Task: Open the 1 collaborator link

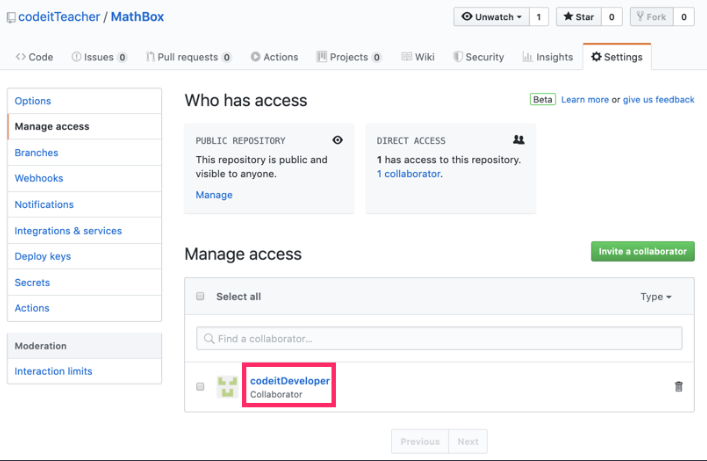Action: pos(409,174)
